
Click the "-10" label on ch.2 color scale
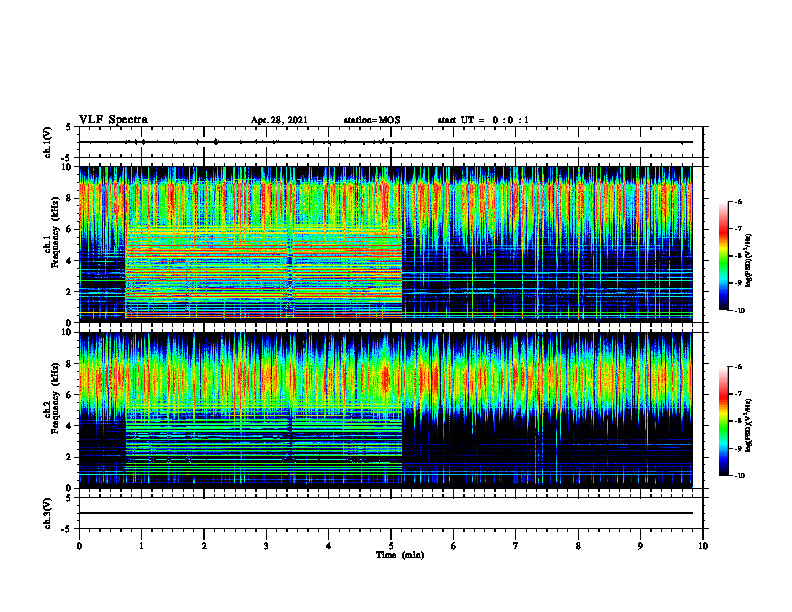pyautogui.click(x=739, y=476)
